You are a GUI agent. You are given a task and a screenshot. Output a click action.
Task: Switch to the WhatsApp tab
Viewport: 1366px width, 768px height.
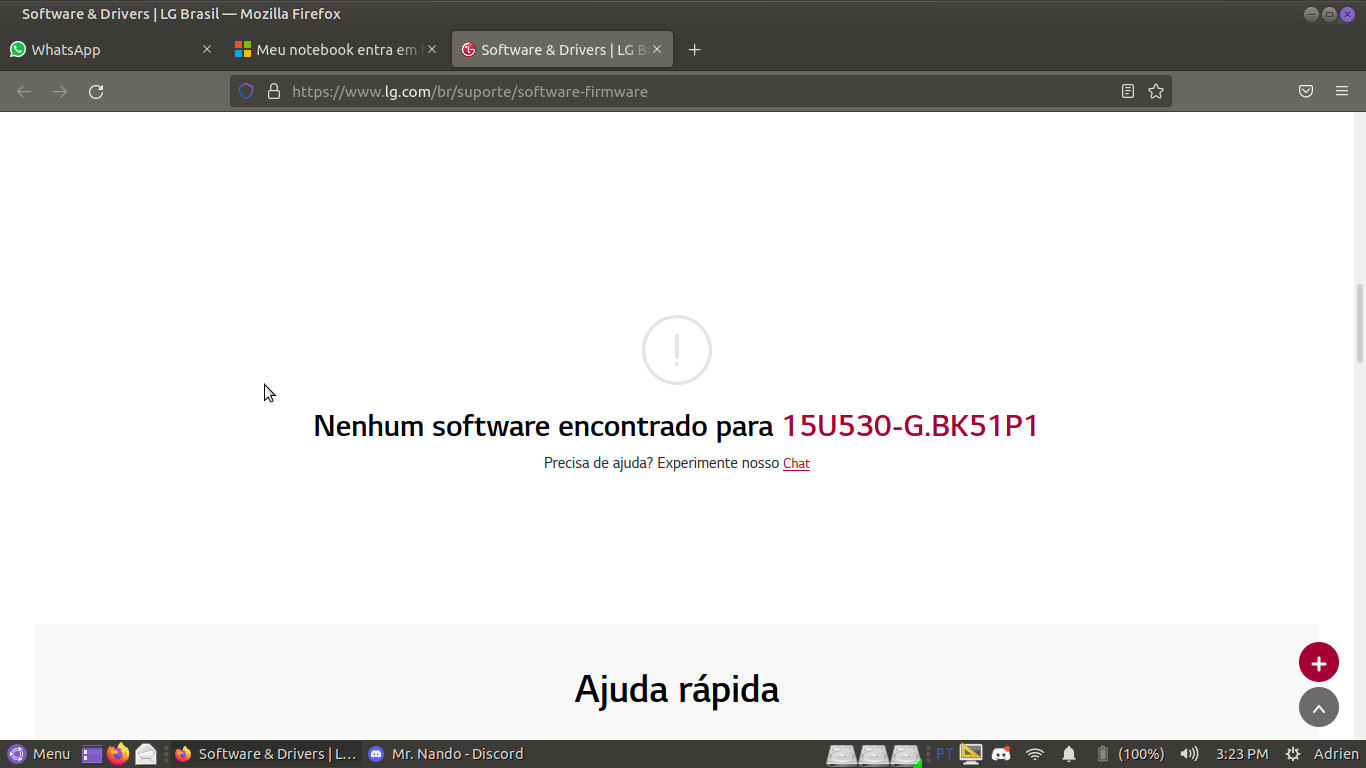tap(110, 49)
